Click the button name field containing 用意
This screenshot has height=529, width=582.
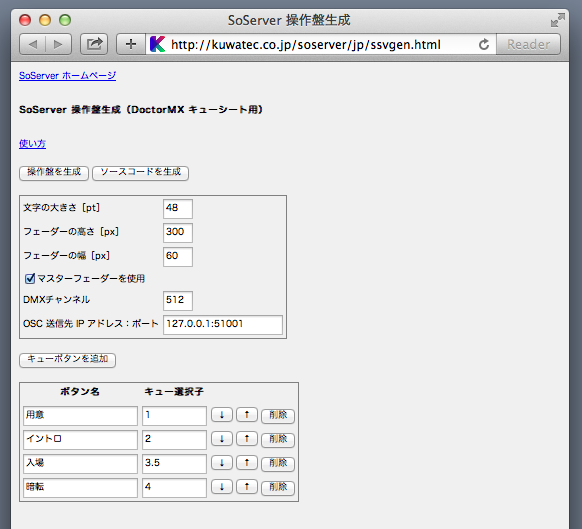click(80, 416)
